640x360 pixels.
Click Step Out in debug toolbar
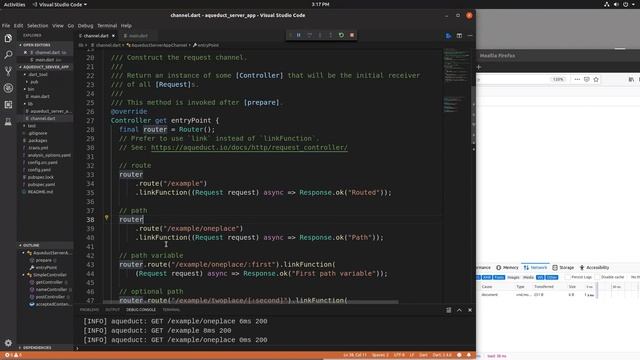pos(331,35)
